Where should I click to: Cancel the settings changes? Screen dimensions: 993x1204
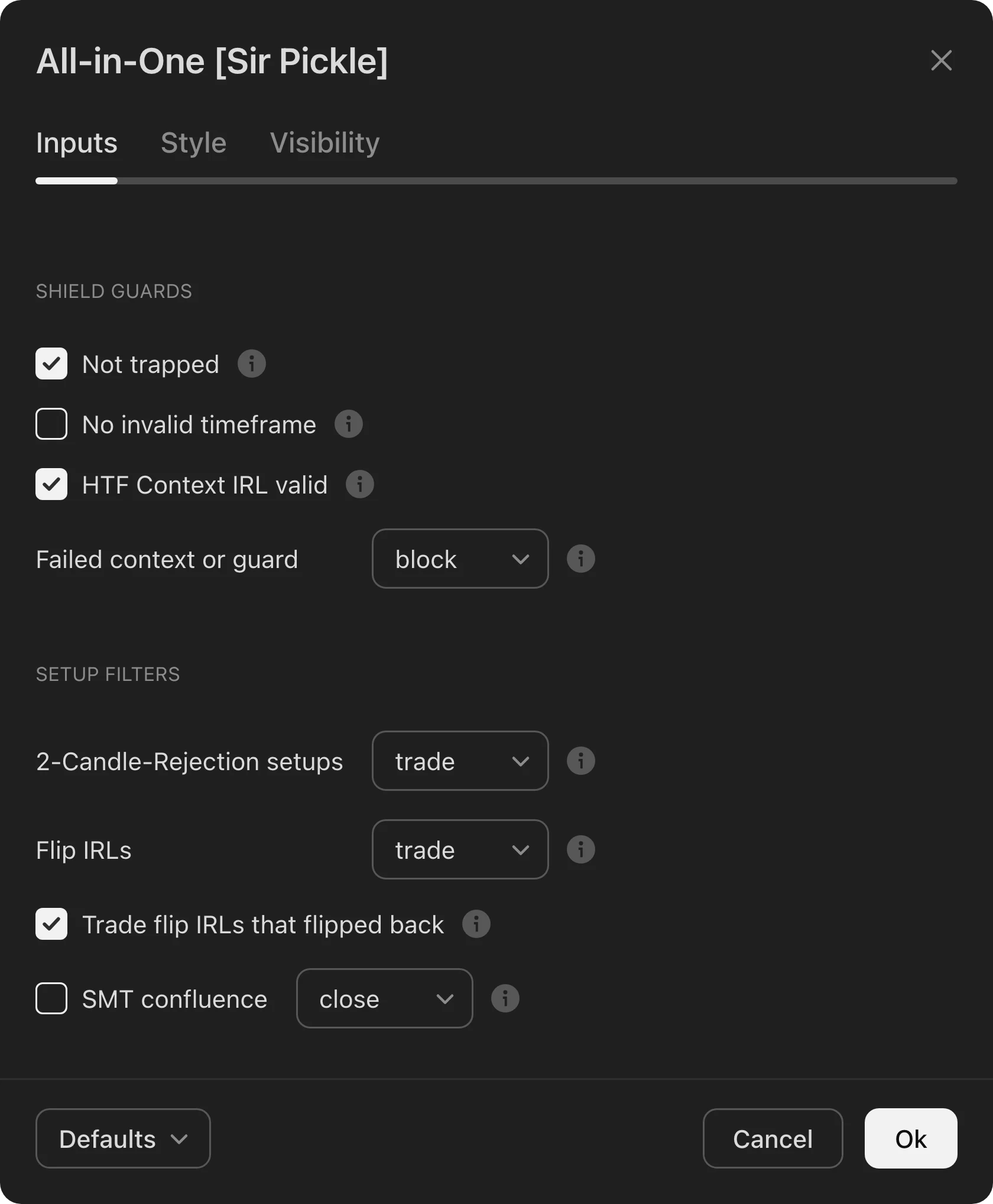[x=773, y=1138]
